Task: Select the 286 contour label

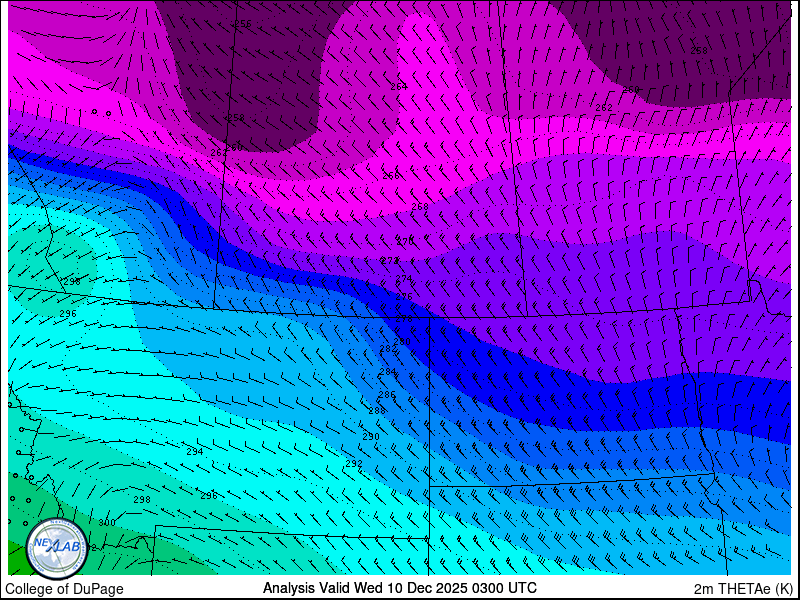Action: [x=387, y=394]
